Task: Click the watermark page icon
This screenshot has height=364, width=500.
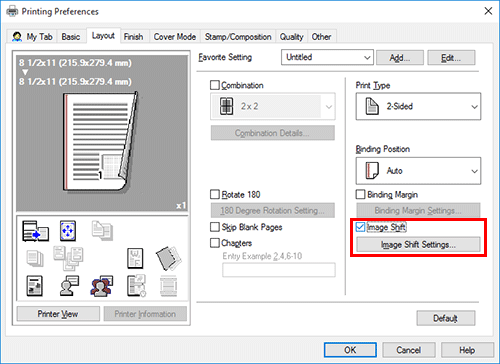Action: point(135,258)
